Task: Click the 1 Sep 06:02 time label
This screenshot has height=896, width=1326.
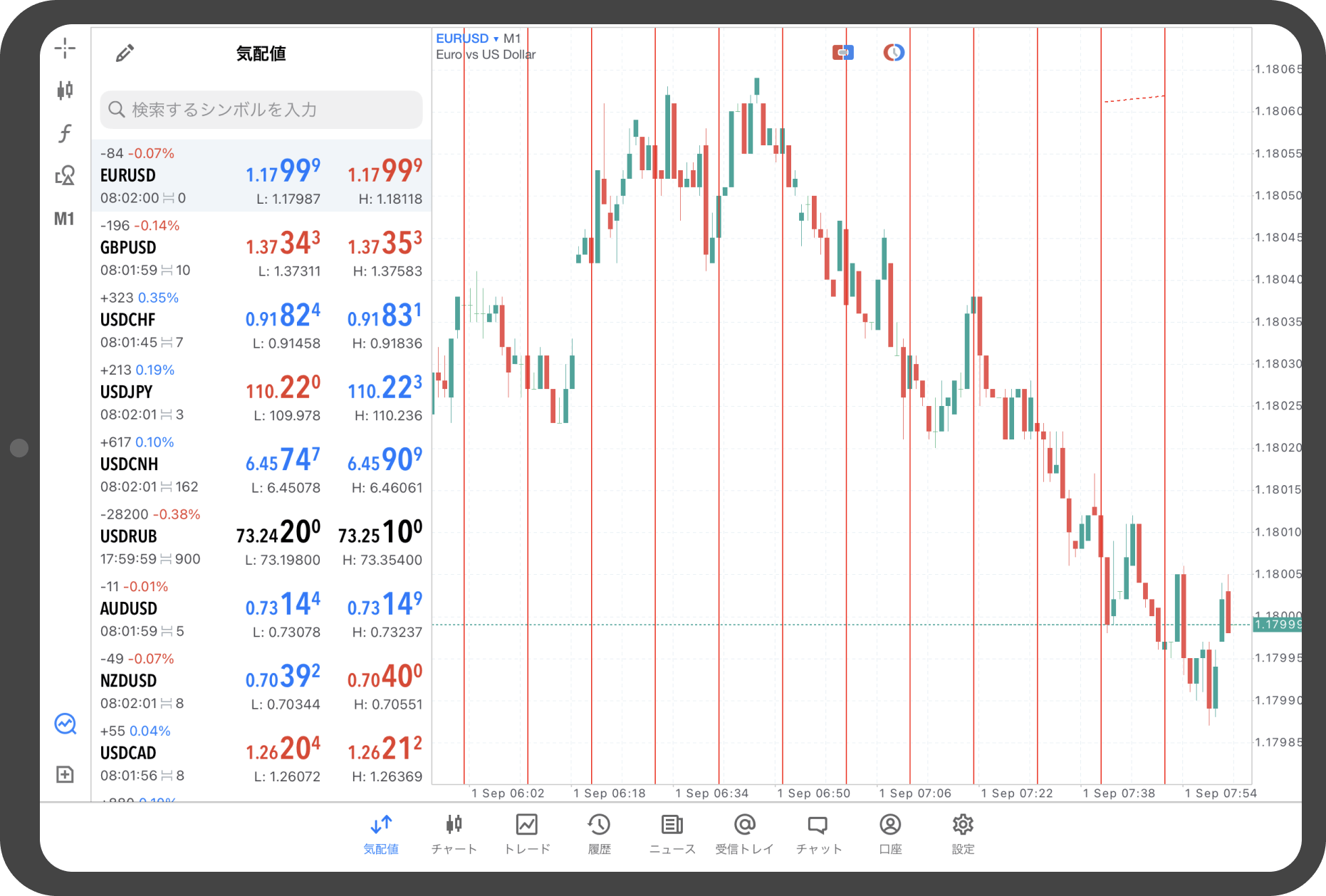Action: coord(508,793)
